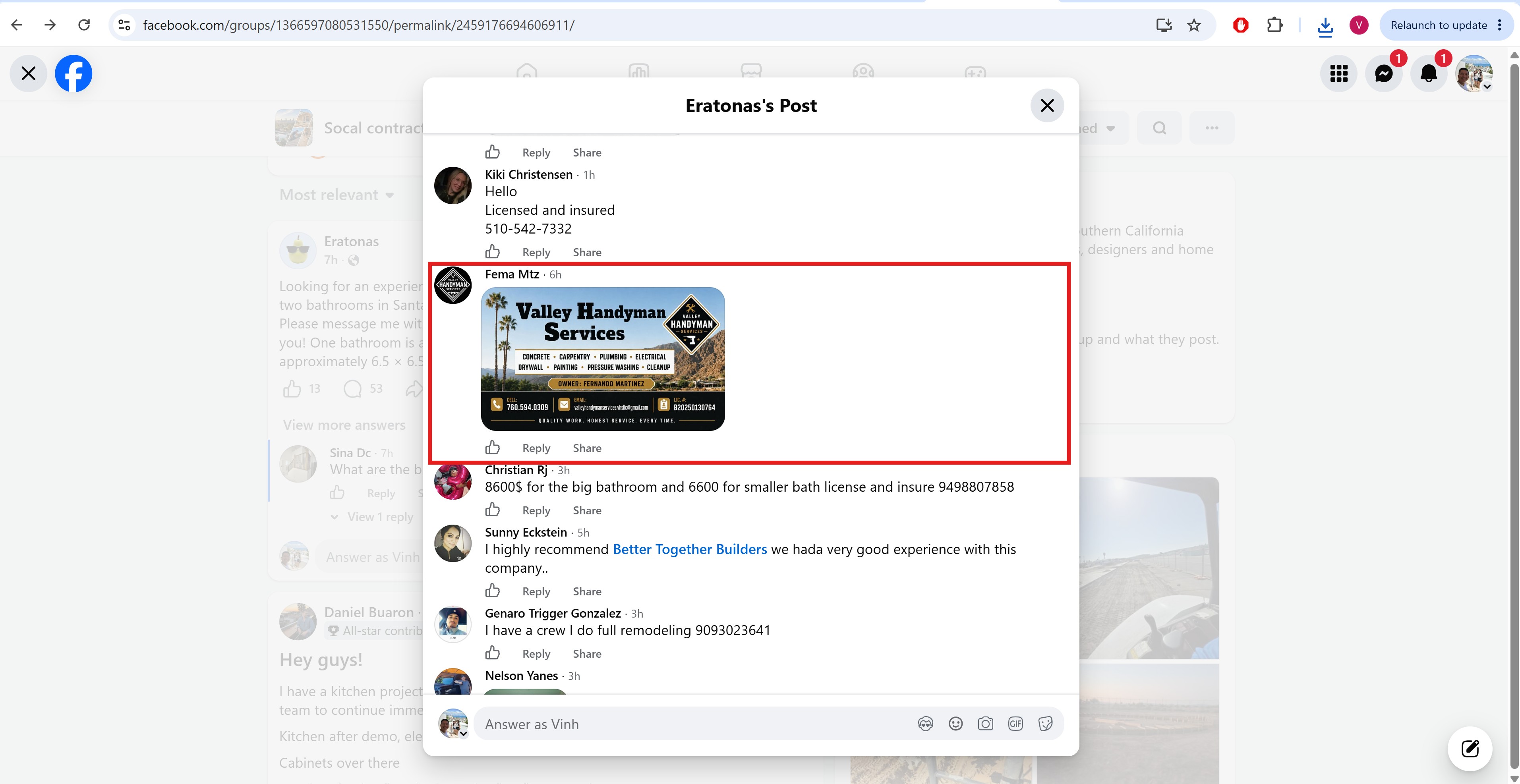Bookmark this page with the star icon
The width and height of the screenshot is (1520, 784).
(x=1194, y=25)
